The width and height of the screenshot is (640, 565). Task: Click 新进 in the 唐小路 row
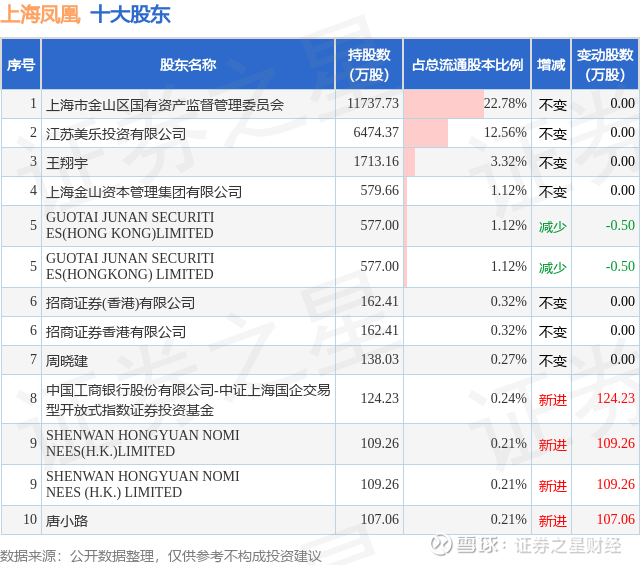coord(553,521)
